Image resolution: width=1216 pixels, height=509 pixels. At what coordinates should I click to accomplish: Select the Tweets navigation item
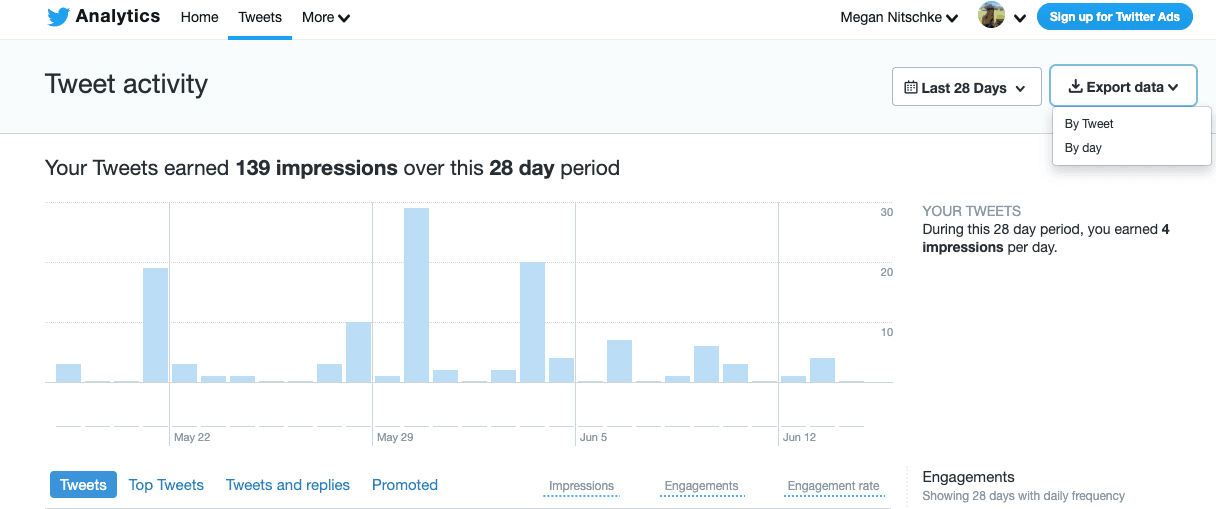pyautogui.click(x=260, y=17)
